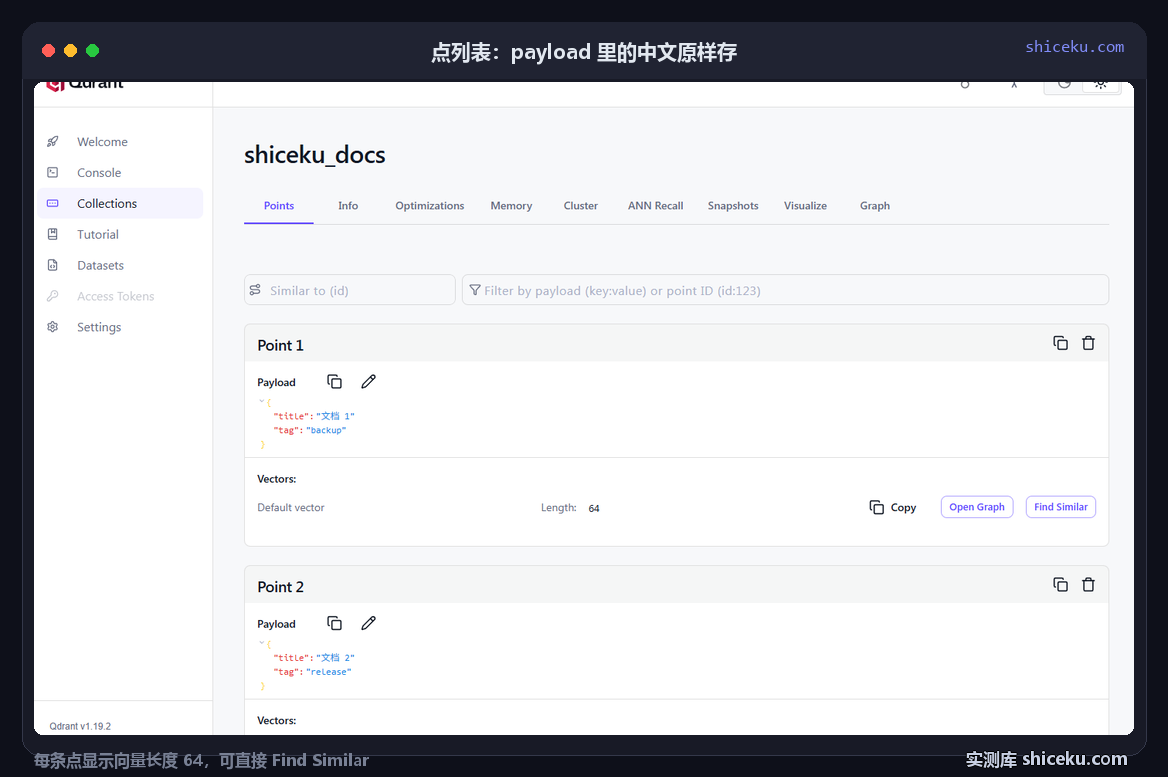Image resolution: width=1168 pixels, height=777 pixels.
Task: Open the Graph tab
Action: point(875,206)
